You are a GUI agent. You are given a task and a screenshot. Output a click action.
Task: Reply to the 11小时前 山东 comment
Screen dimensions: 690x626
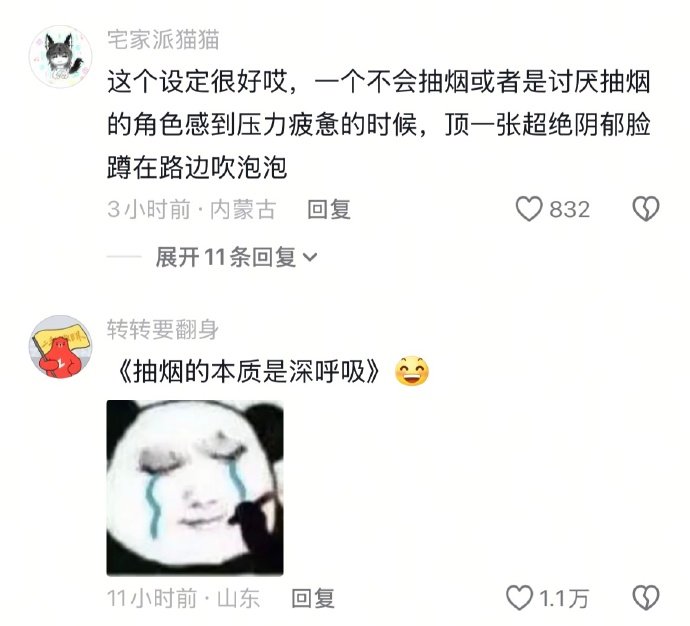[x=313, y=598]
